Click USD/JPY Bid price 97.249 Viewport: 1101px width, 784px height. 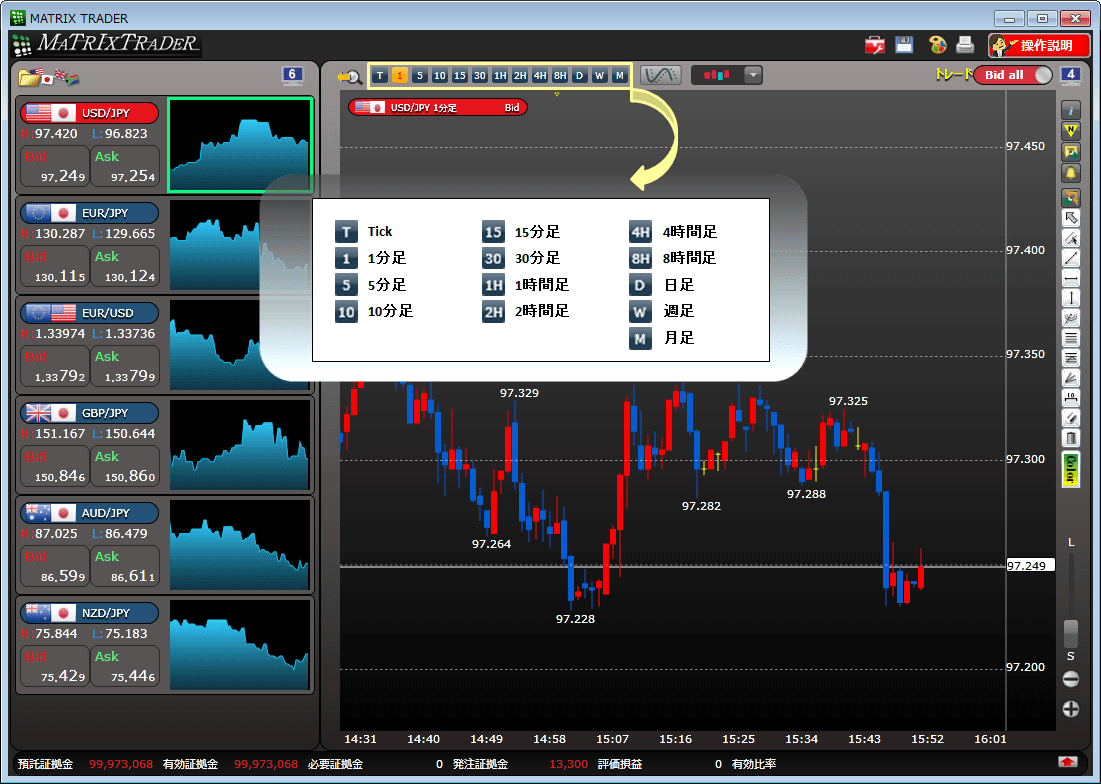55,167
